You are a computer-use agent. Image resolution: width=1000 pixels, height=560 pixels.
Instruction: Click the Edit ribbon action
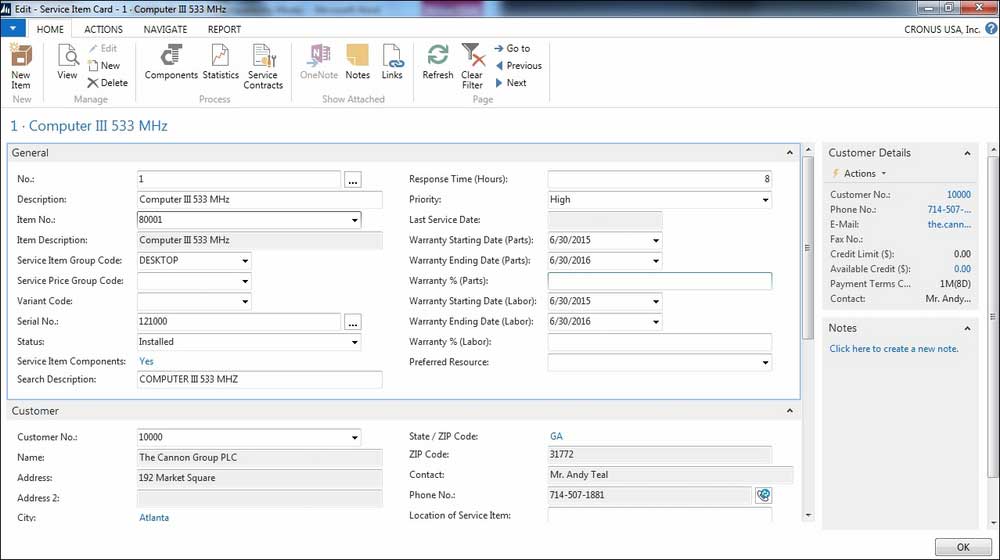pos(103,48)
